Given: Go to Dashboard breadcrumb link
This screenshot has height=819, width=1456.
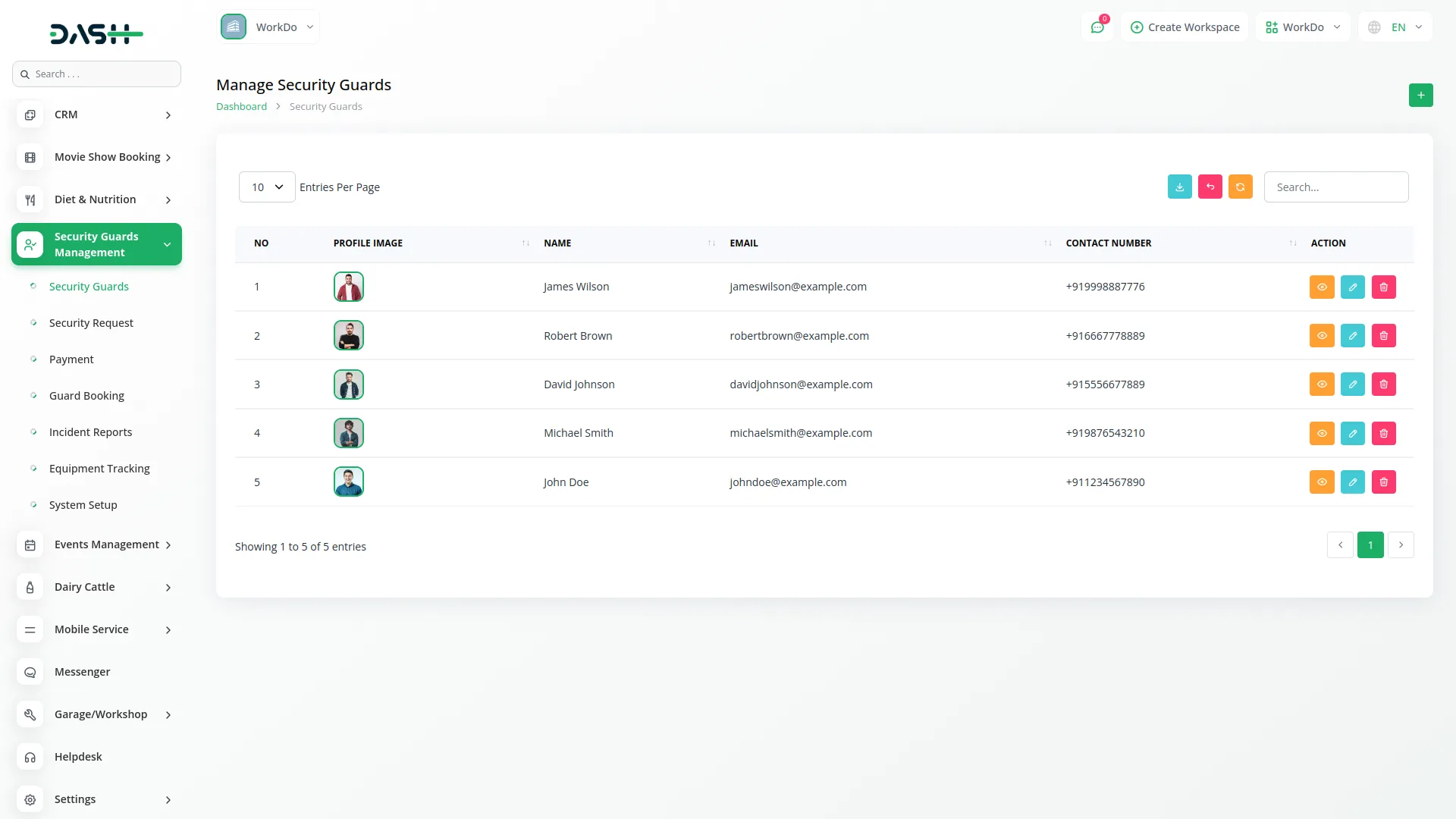Looking at the screenshot, I should coord(241,107).
